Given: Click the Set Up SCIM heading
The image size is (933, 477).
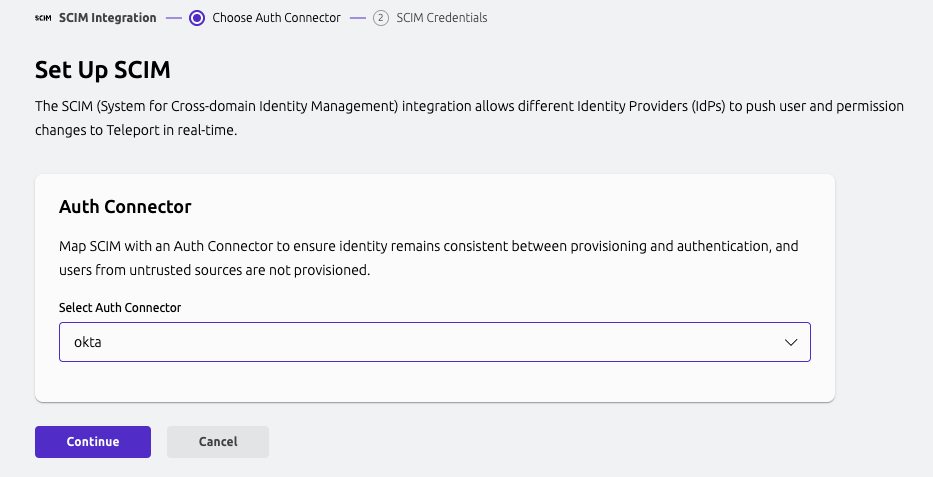Looking at the screenshot, I should 103,70.
